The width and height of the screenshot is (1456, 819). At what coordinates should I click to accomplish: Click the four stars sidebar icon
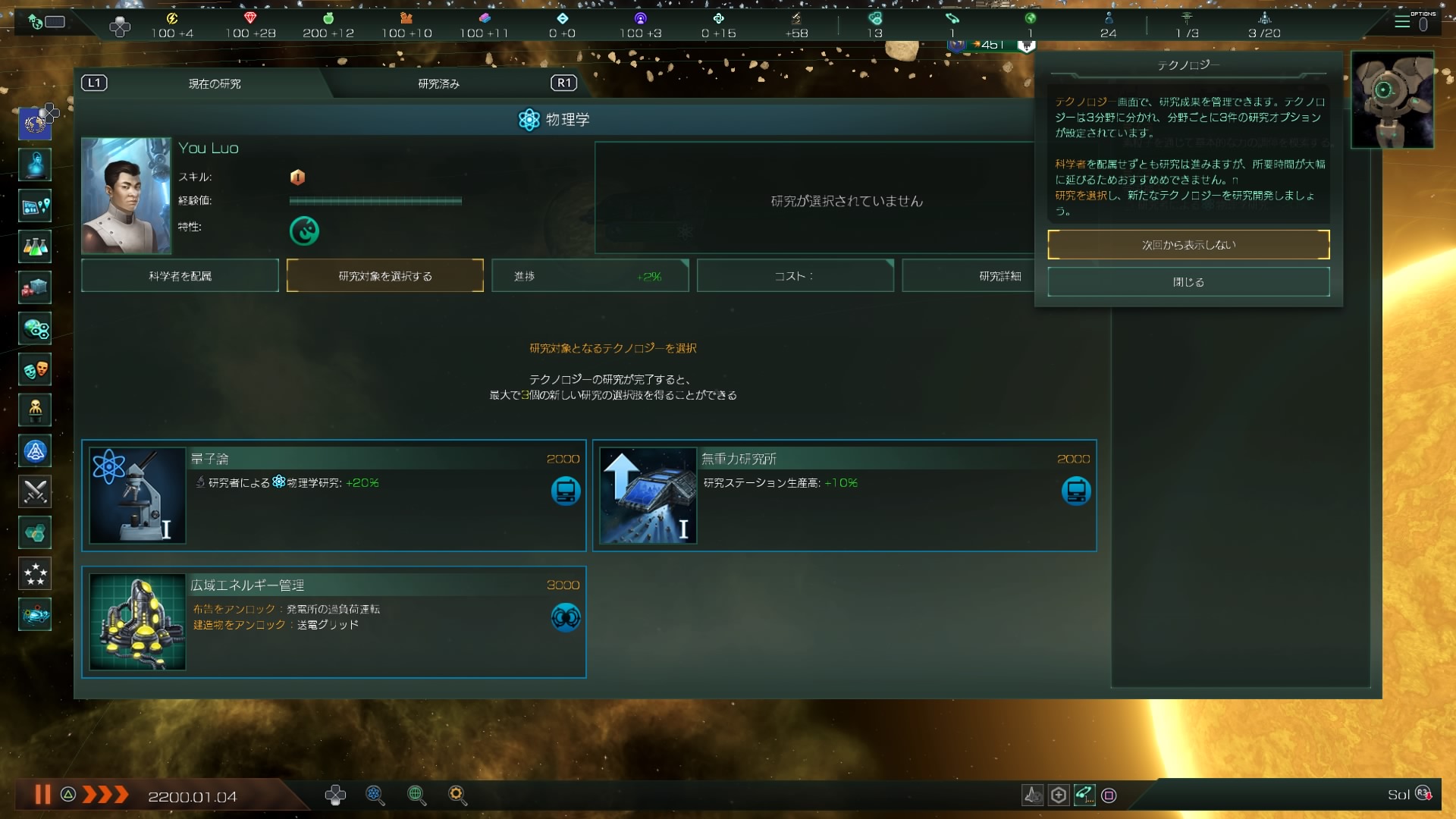[x=35, y=574]
